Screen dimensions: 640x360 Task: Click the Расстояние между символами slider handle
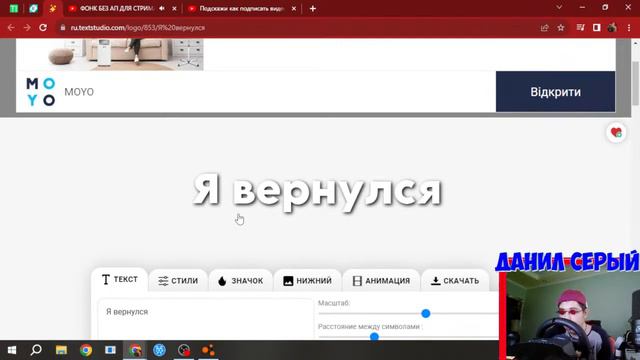click(374, 336)
